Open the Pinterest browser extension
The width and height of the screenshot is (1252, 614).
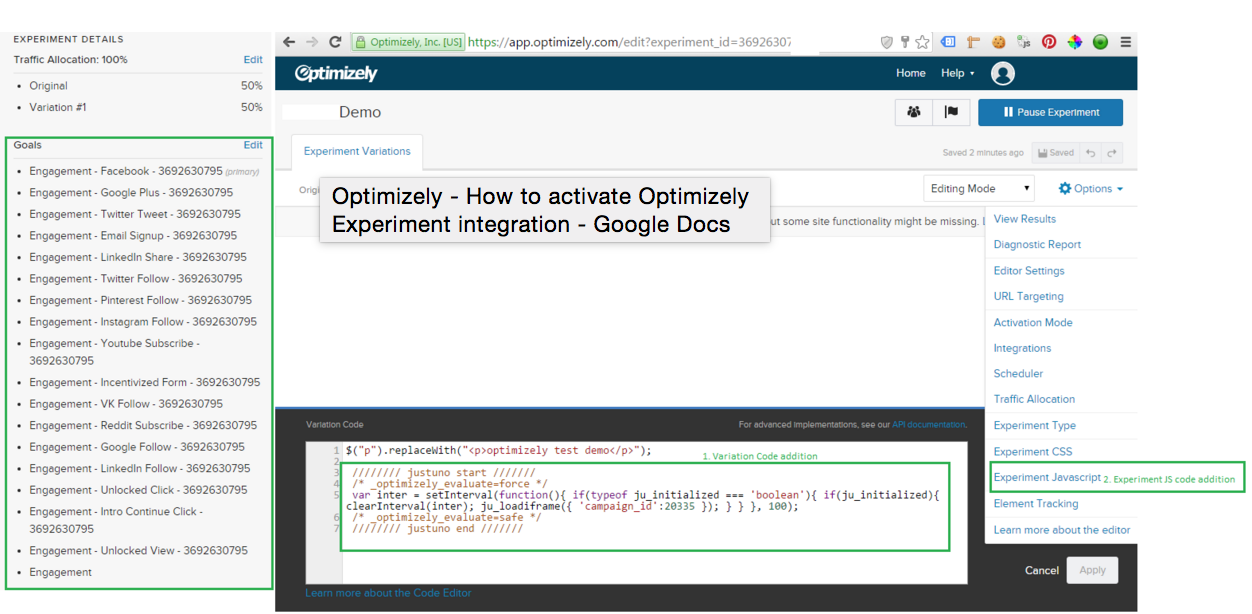[1048, 42]
